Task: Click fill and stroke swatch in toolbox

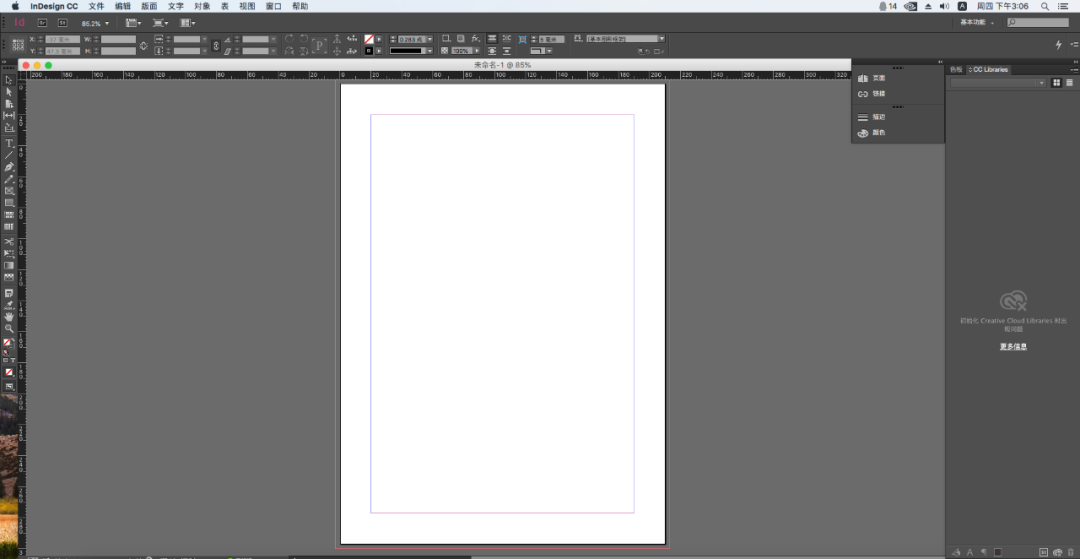Action: click(x=8, y=343)
